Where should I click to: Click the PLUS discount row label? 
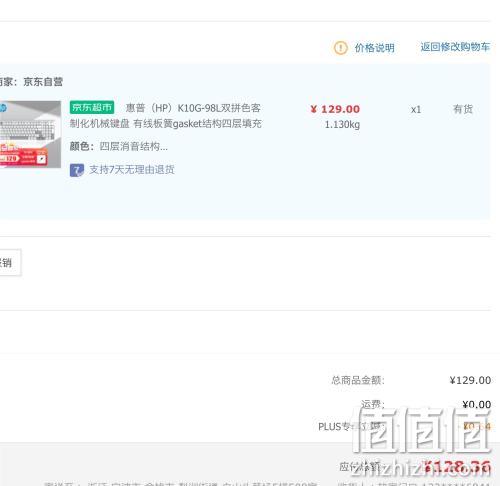tap(351, 426)
